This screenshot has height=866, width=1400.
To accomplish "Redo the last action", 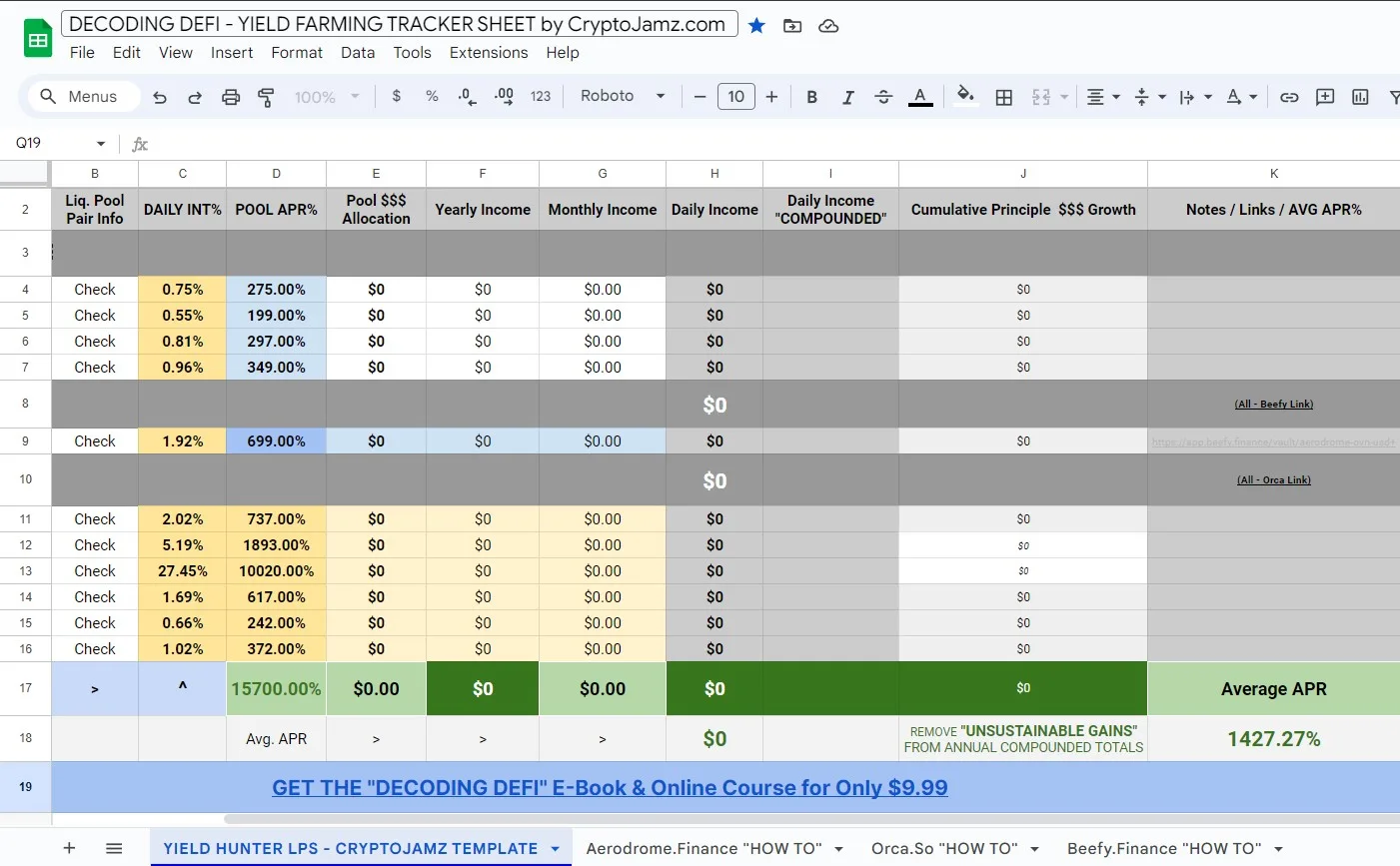I will tap(195, 97).
